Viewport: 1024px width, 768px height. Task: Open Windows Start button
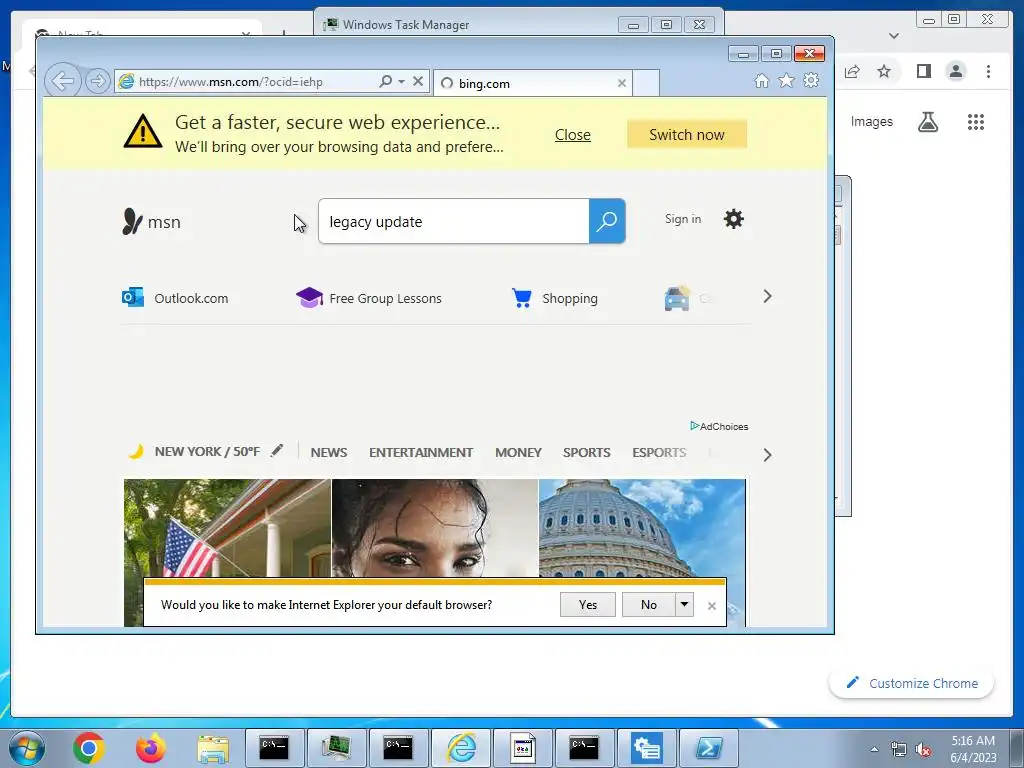click(27, 748)
